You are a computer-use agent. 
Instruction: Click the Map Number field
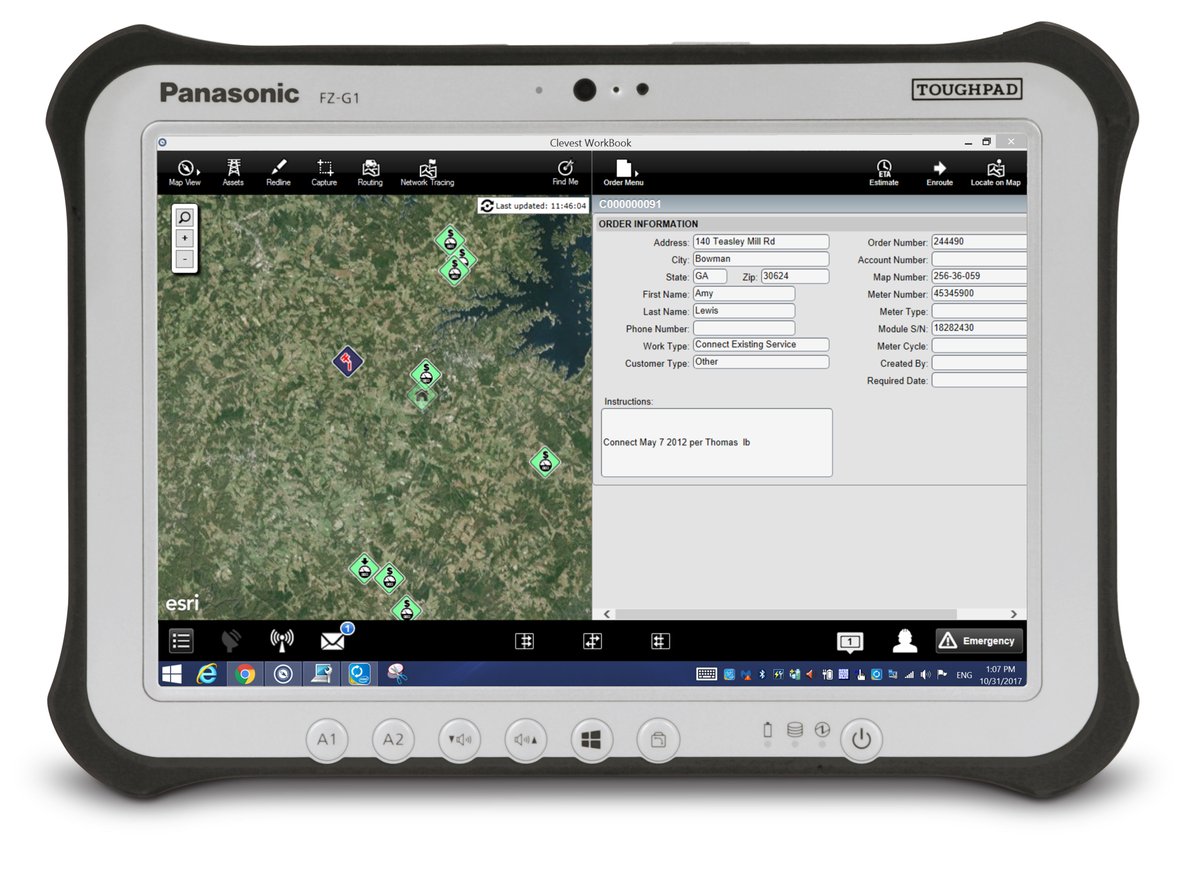coord(979,277)
